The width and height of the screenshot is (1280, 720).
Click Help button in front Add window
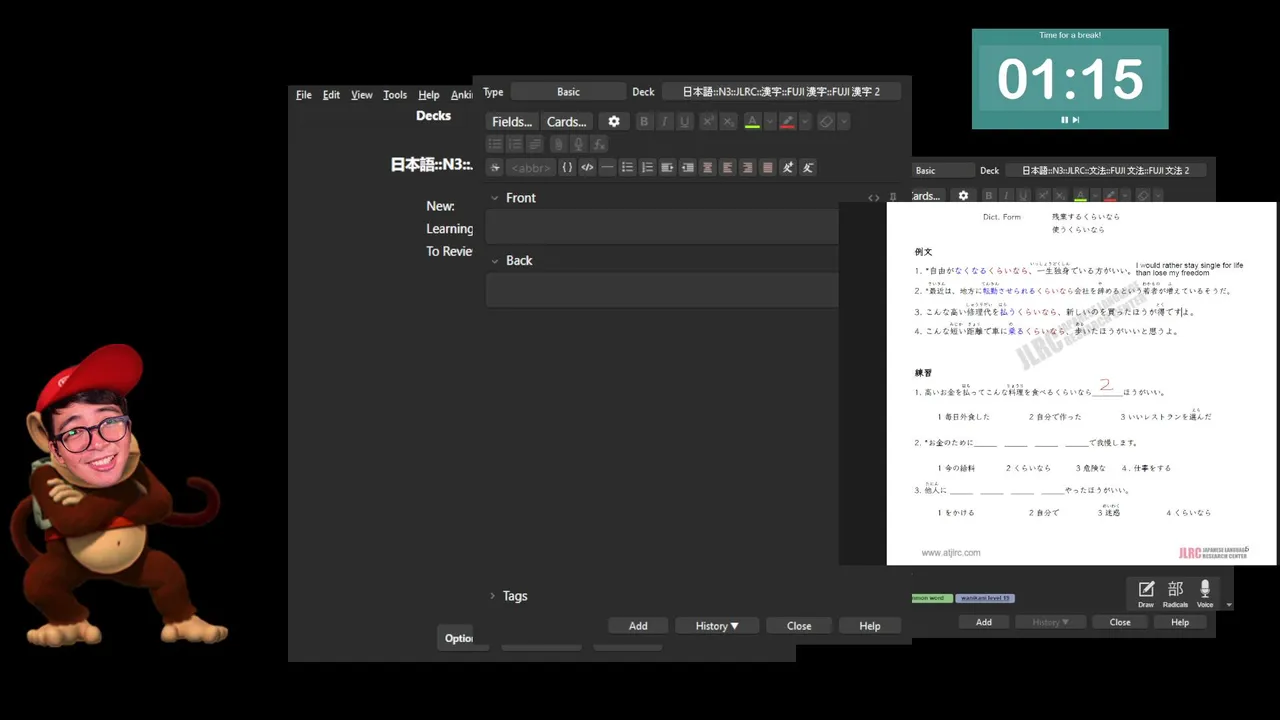pos(870,626)
